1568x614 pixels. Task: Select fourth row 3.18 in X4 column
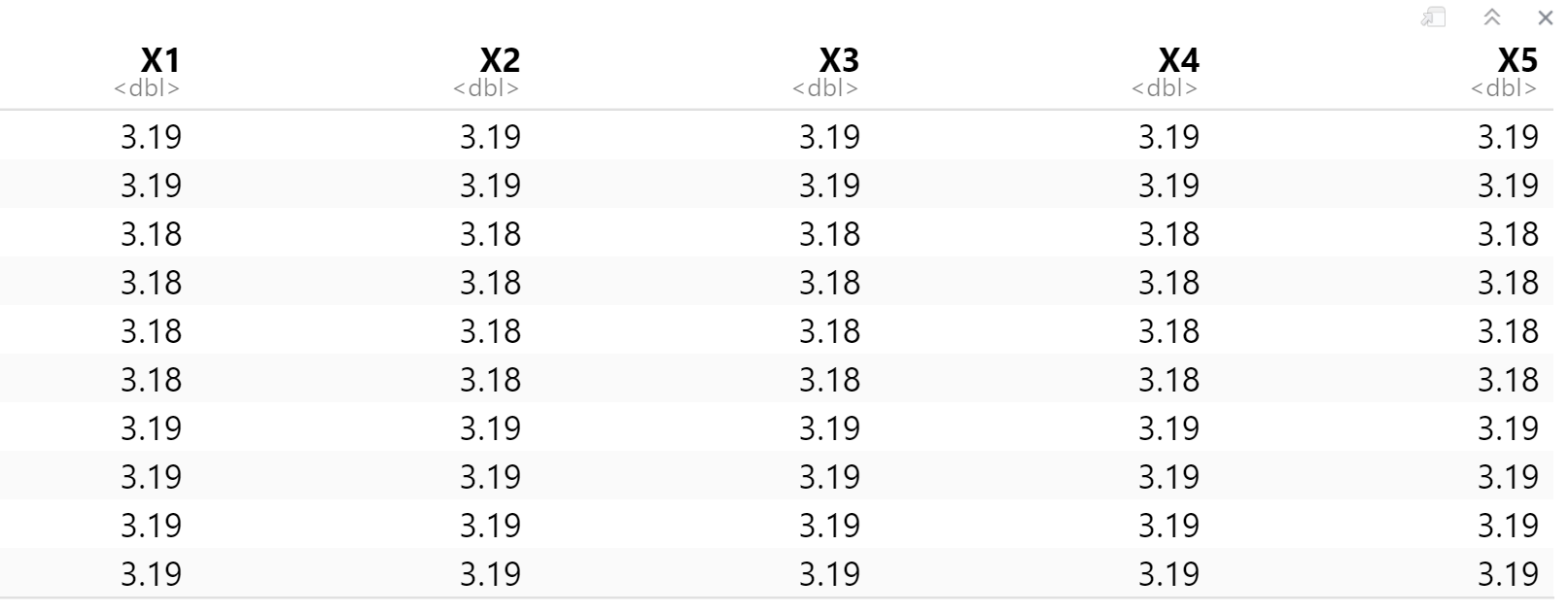tap(1169, 283)
